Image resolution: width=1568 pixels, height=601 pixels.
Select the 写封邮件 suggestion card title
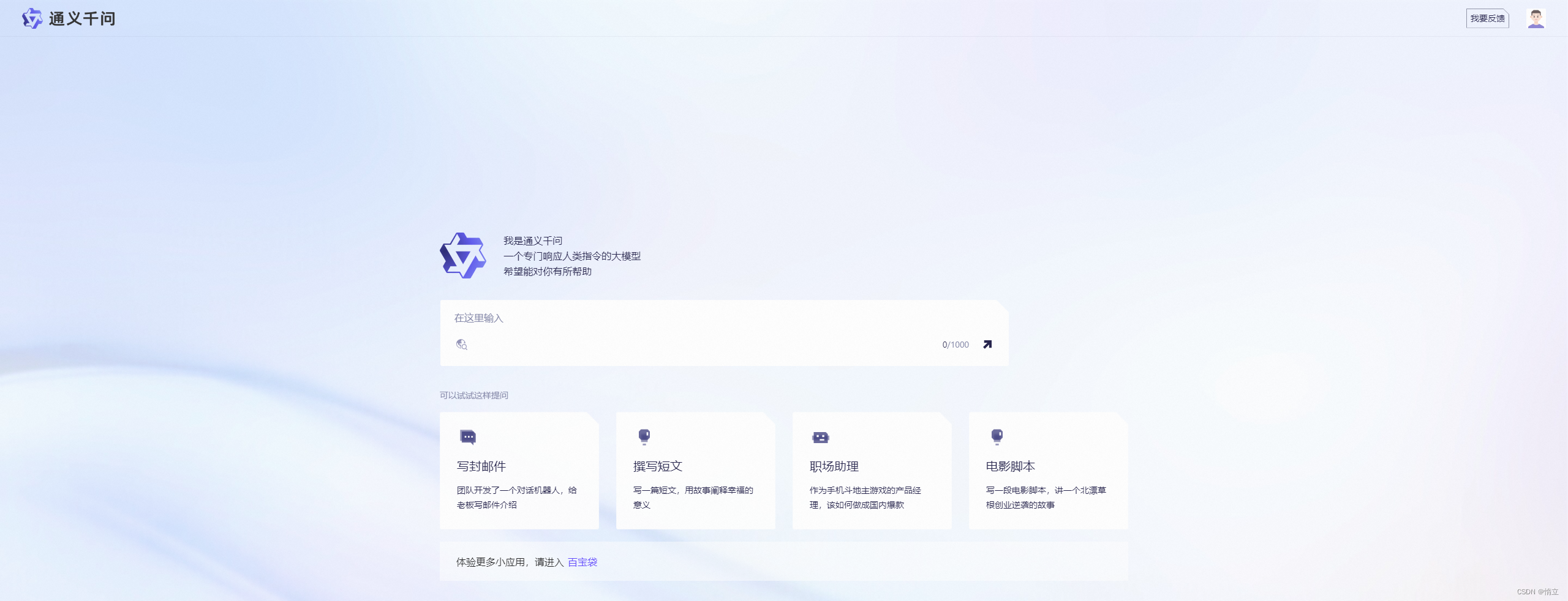[481, 466]
